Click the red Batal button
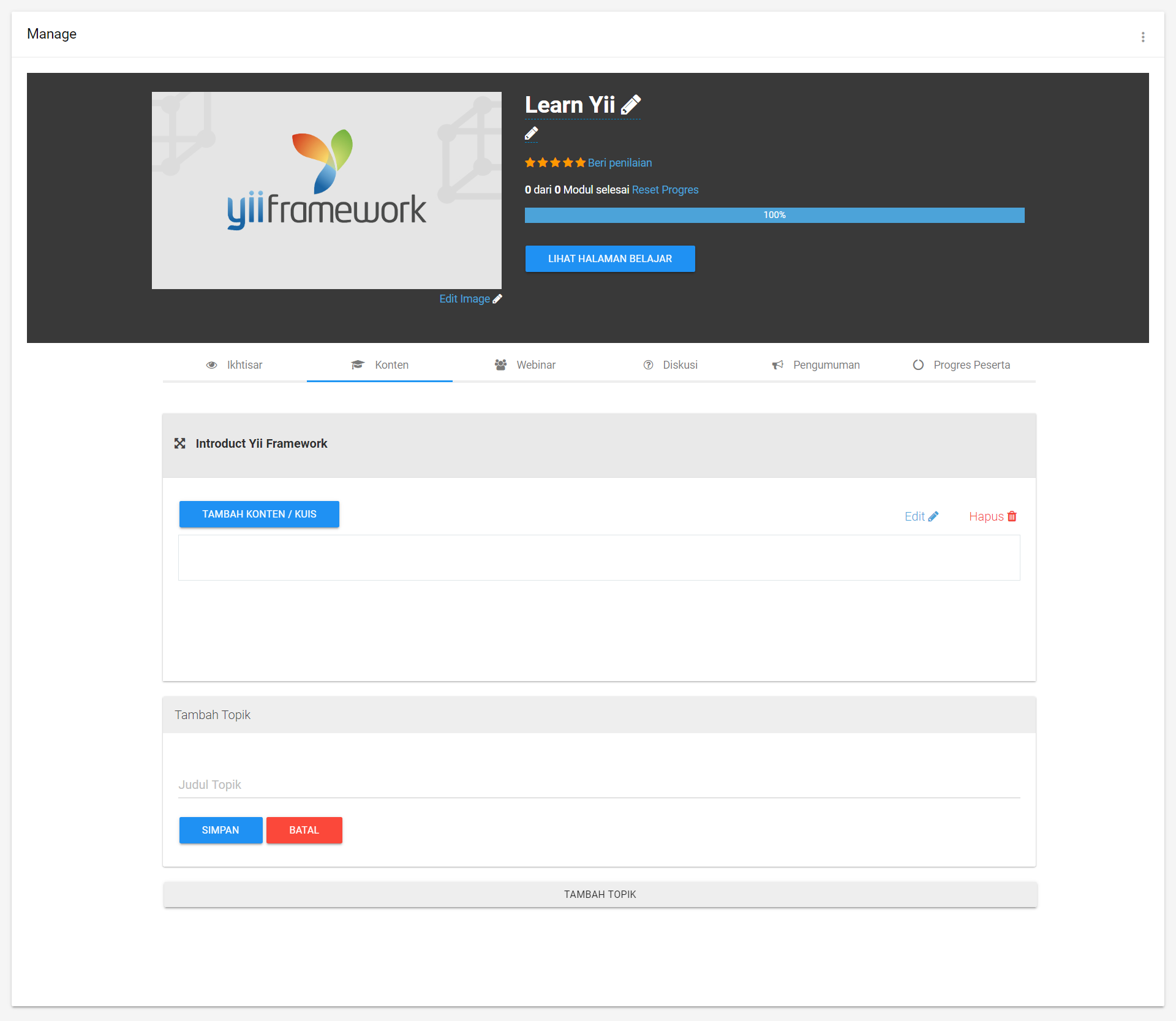 304,830
